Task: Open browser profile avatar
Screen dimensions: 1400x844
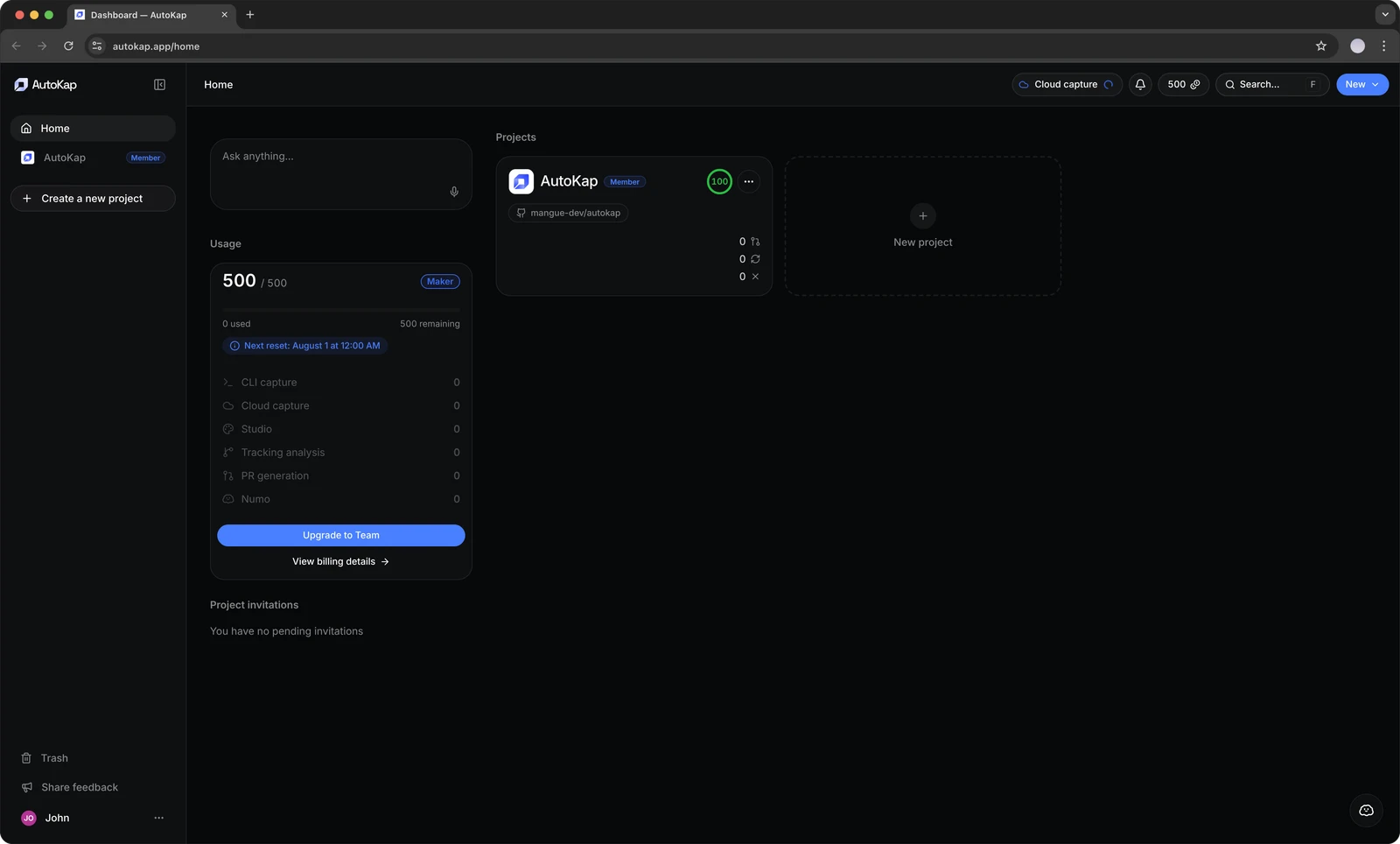Action: 1357,46
